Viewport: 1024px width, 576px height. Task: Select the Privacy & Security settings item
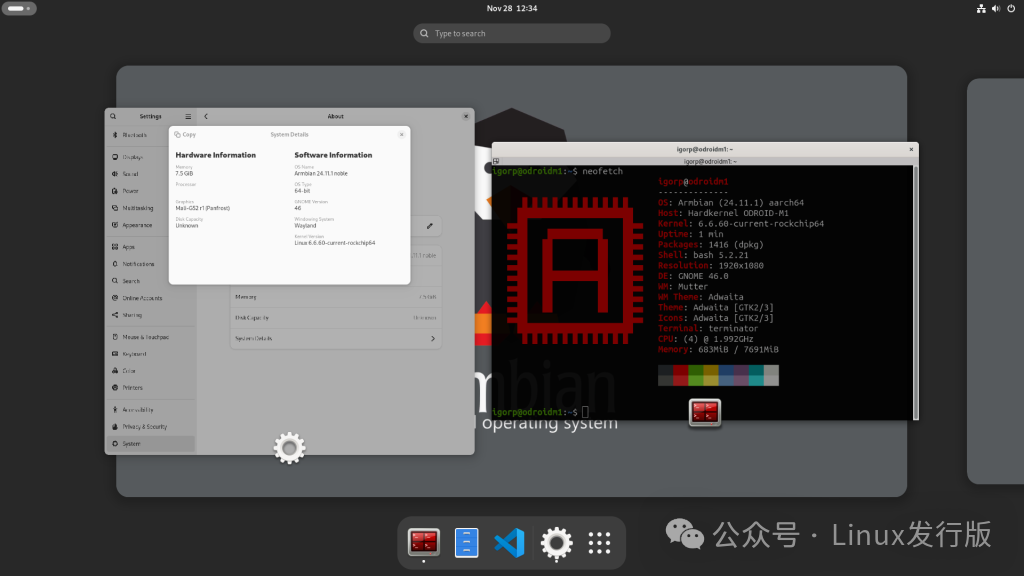point(146,426)
